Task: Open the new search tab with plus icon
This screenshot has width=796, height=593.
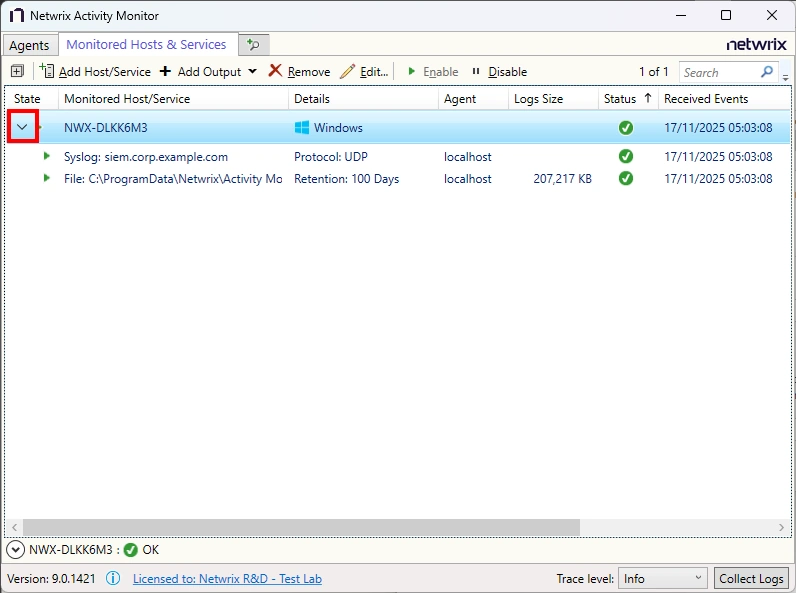Action: 254,45
